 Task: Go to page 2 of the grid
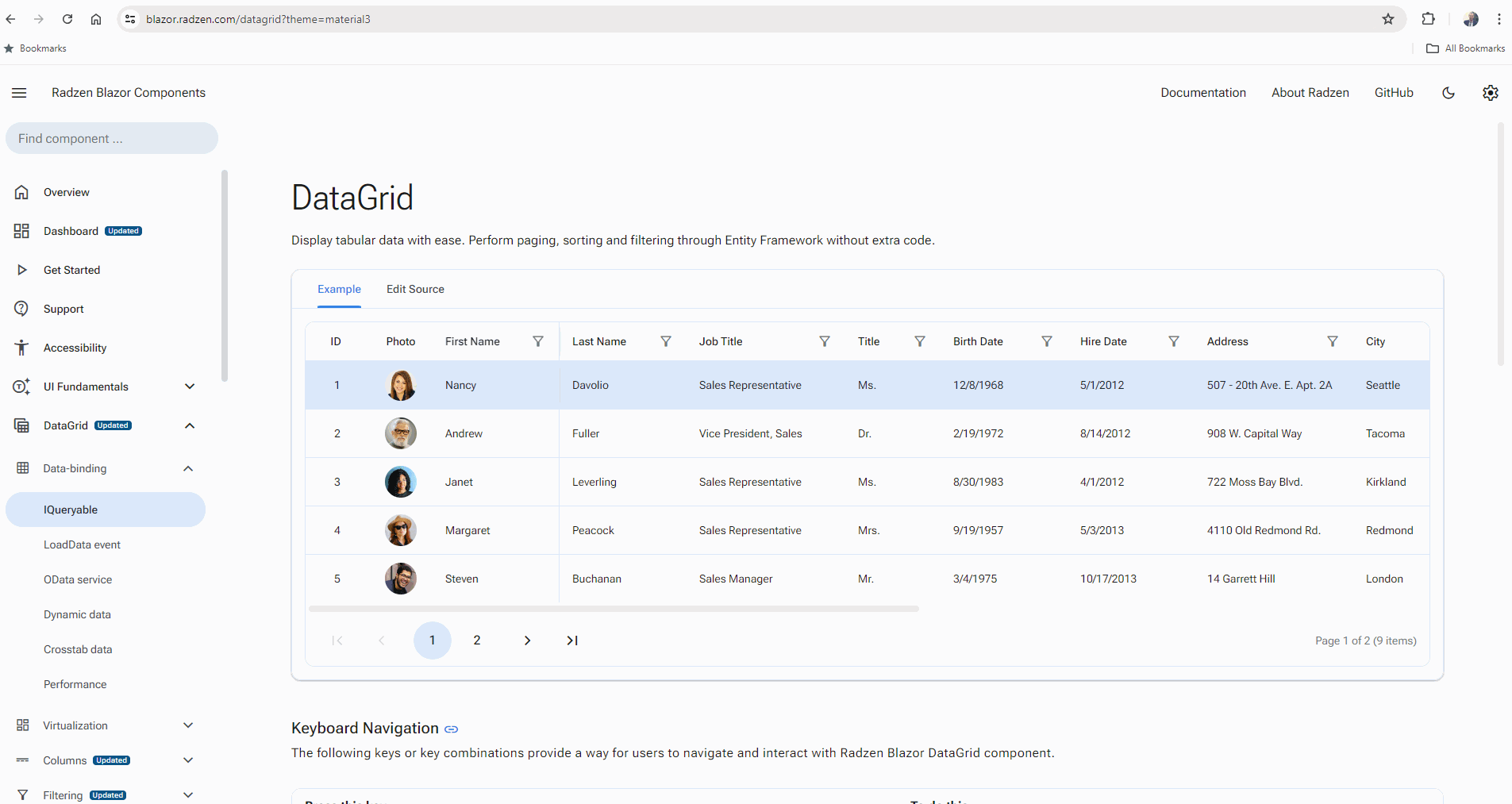pyautogui.click(x=477, y=641)
